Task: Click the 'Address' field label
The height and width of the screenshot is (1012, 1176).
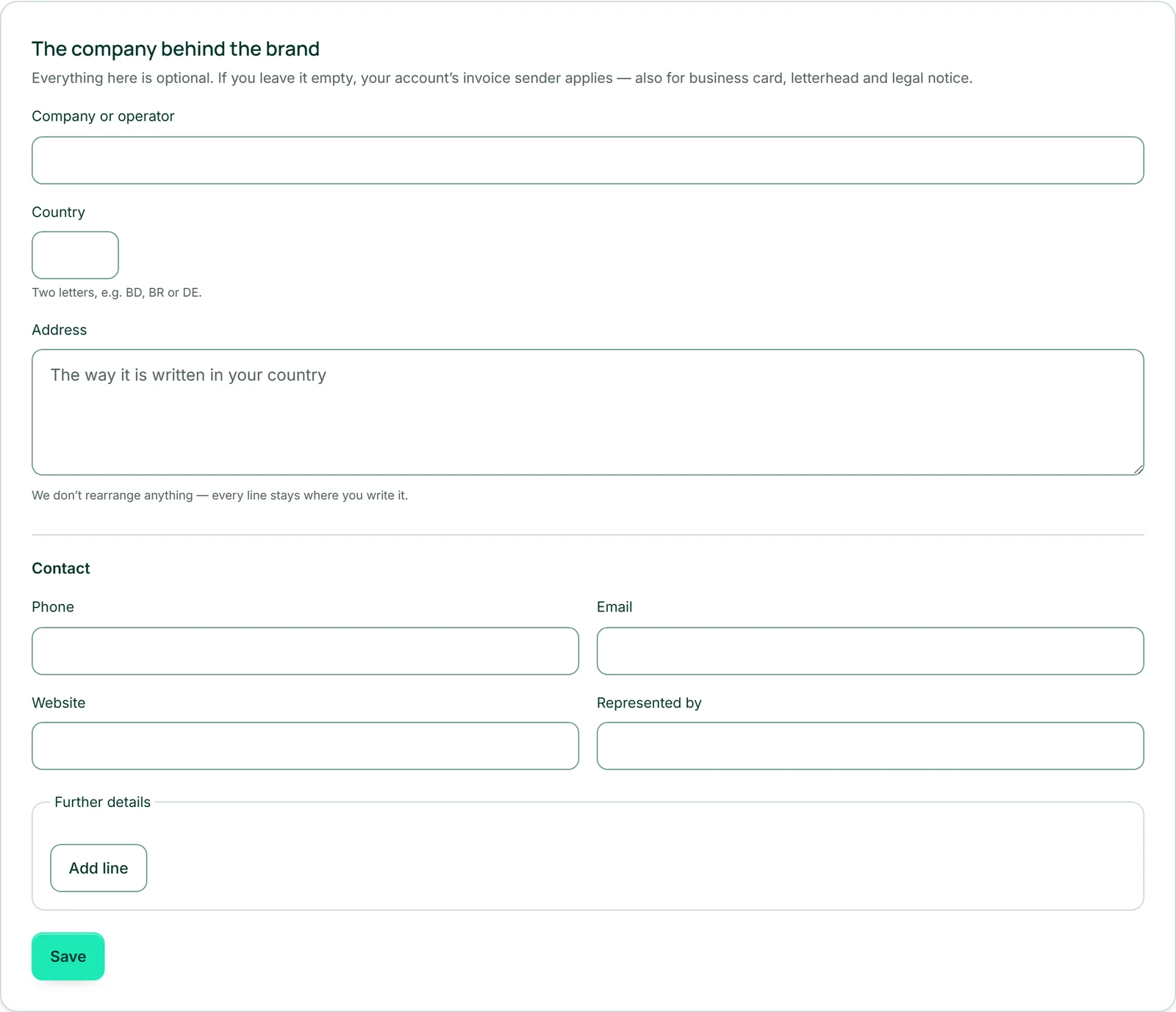Action: point(59,330)
